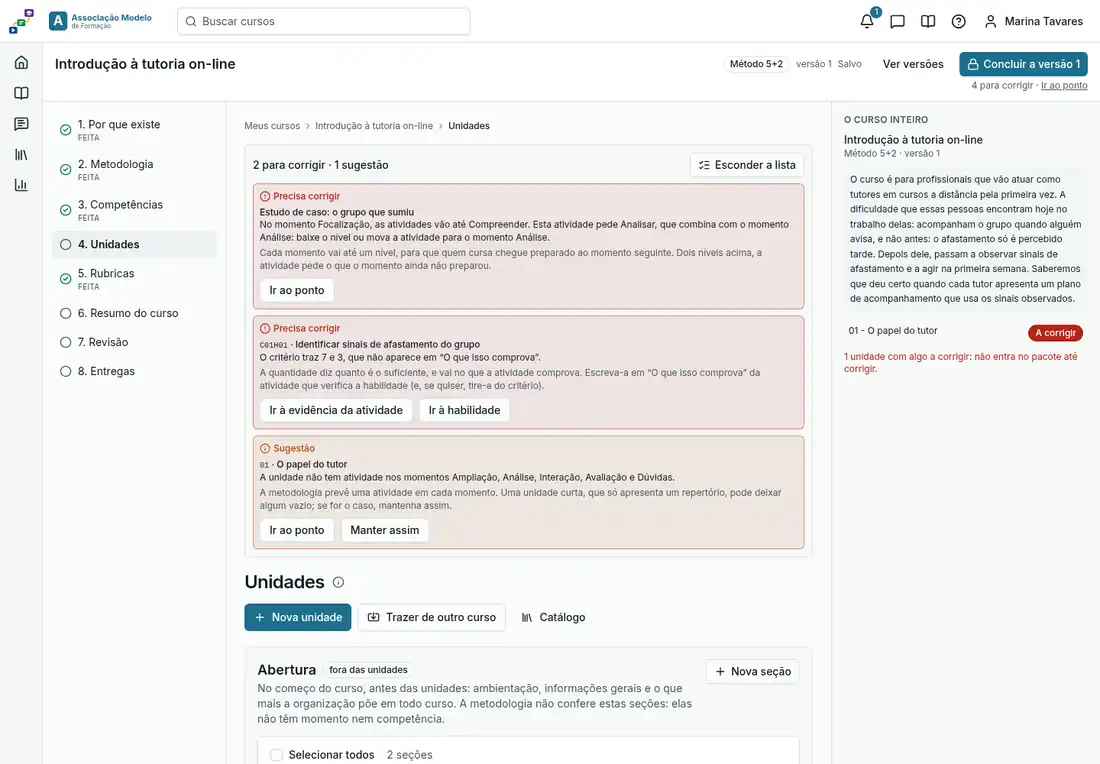This screenshot has height=764, width=1100.
Task: Check the Selecionar todos checkbox
Action: point(276,755)
